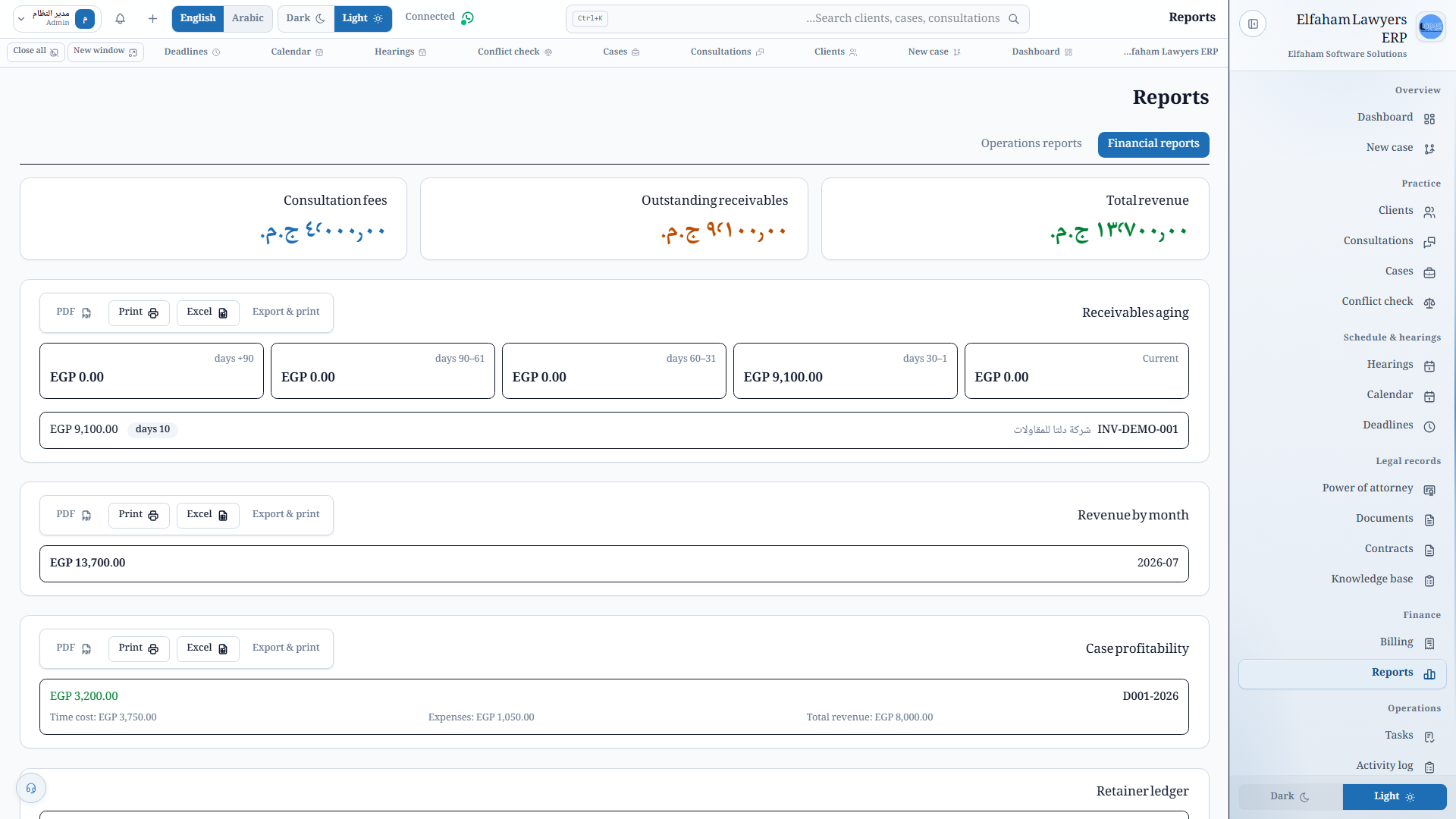Export Receivables aging to Excel
Image resolution: width=1456 pixels, height=819 pixels.
(208, 312)
